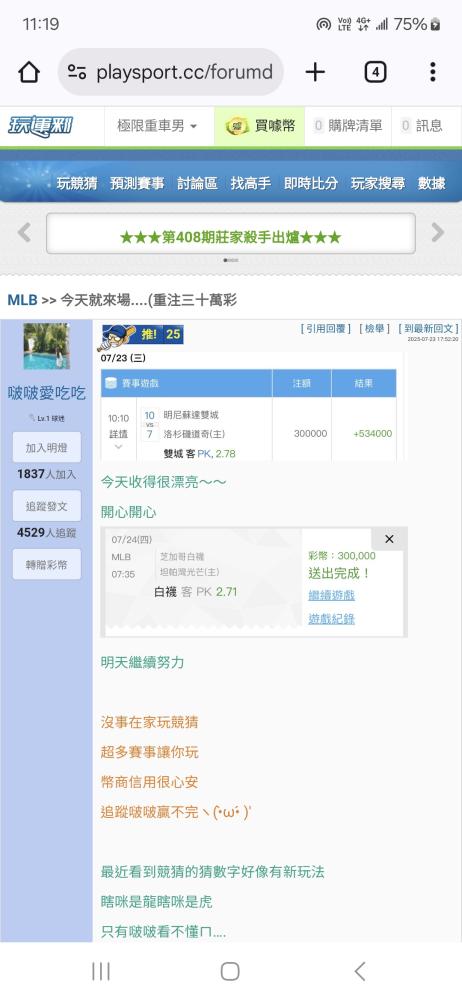The height and width of the screenshot is (1000, 462).
Task: Open a new tab with plus icon
Action: [x=315, y=72]
